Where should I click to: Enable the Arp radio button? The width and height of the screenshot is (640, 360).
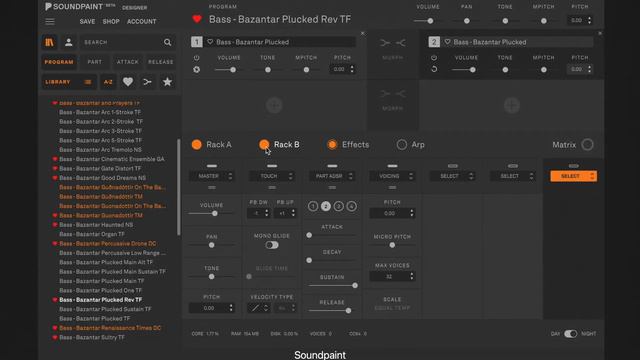pos(402,144)
